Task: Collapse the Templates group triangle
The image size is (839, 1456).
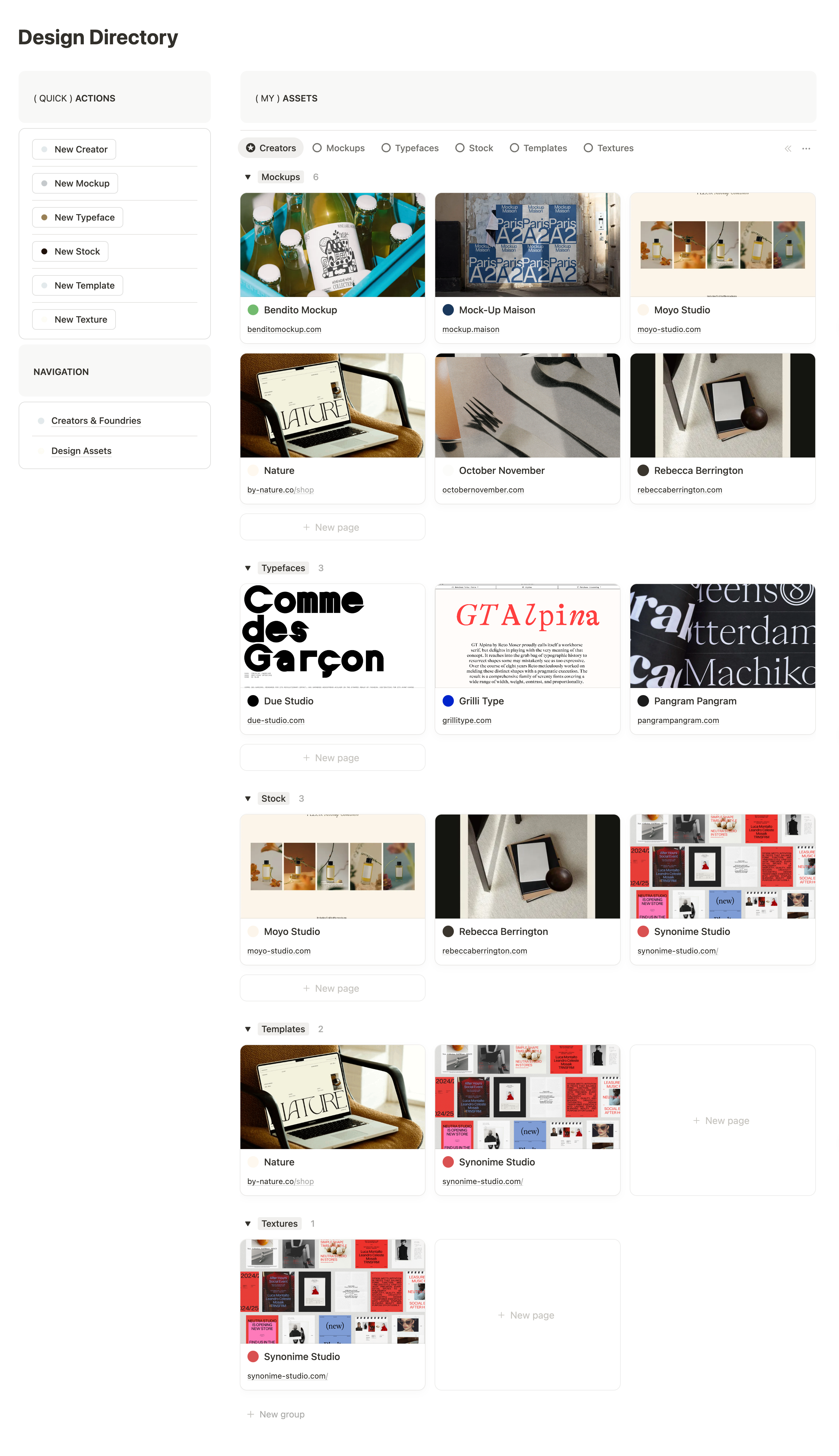Action: [248, 1029]
